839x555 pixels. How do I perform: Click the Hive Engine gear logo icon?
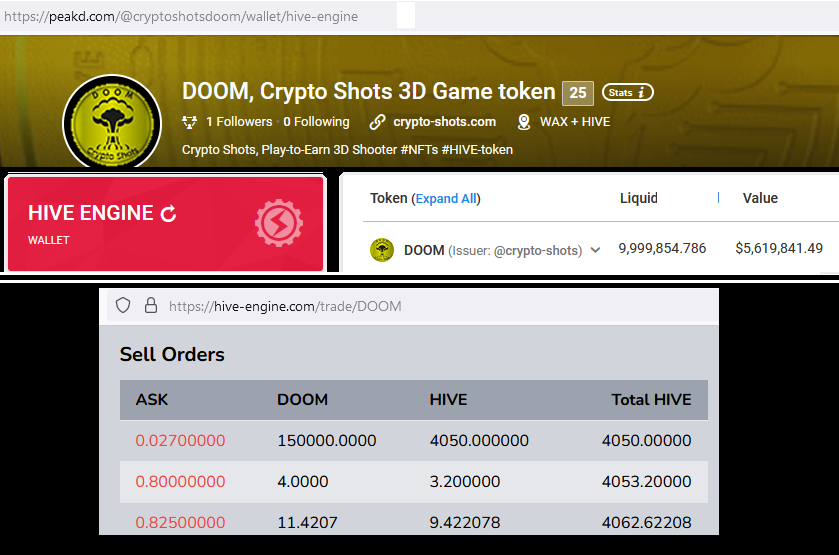click(x=279, y=223)
